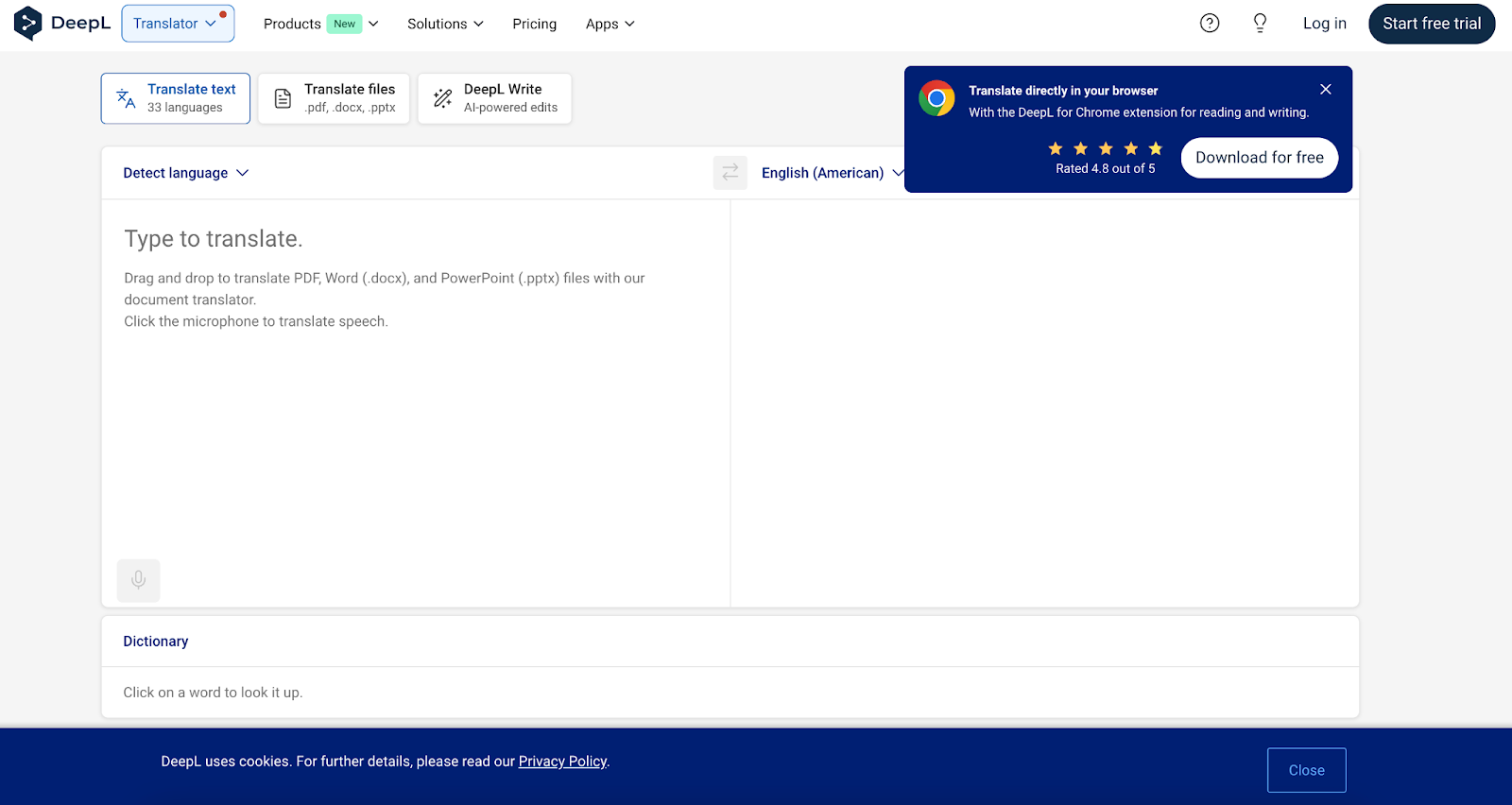Viewport: 1512px width, 805px height.
Task: Click 'Click on a word to look it up.' text
Action: (x=213, y=693)
